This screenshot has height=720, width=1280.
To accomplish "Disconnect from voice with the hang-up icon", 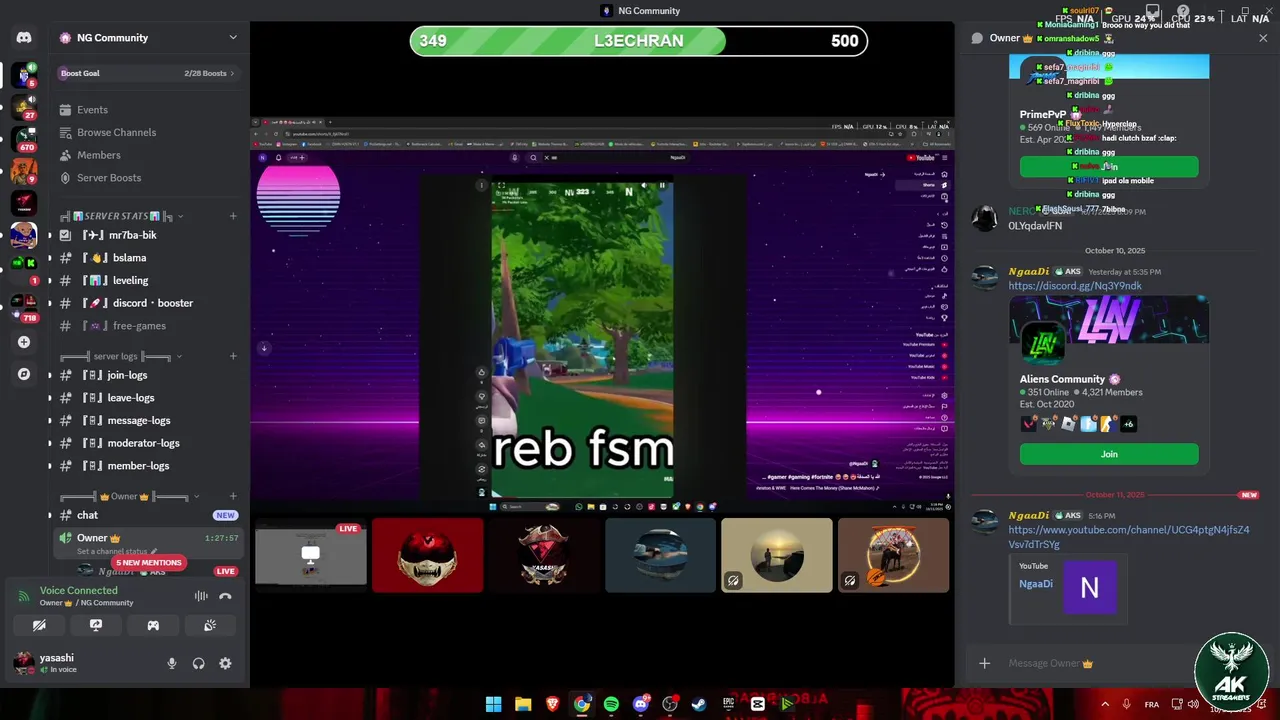I will [226, 596].
